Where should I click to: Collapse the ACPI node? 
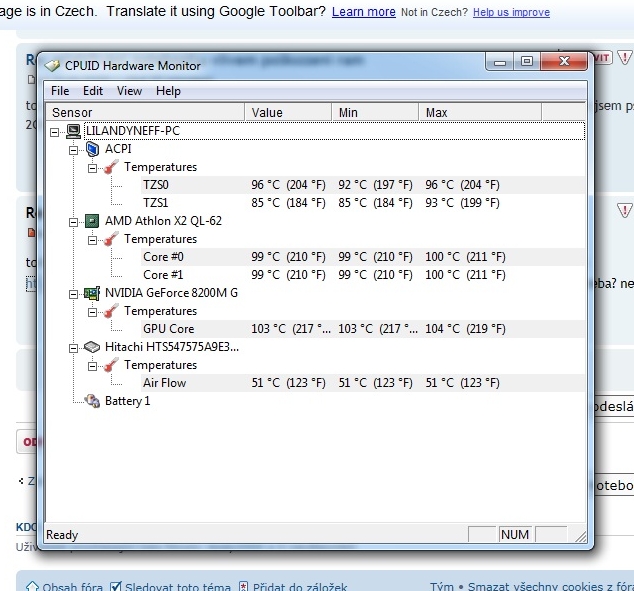tap(74, 150)
